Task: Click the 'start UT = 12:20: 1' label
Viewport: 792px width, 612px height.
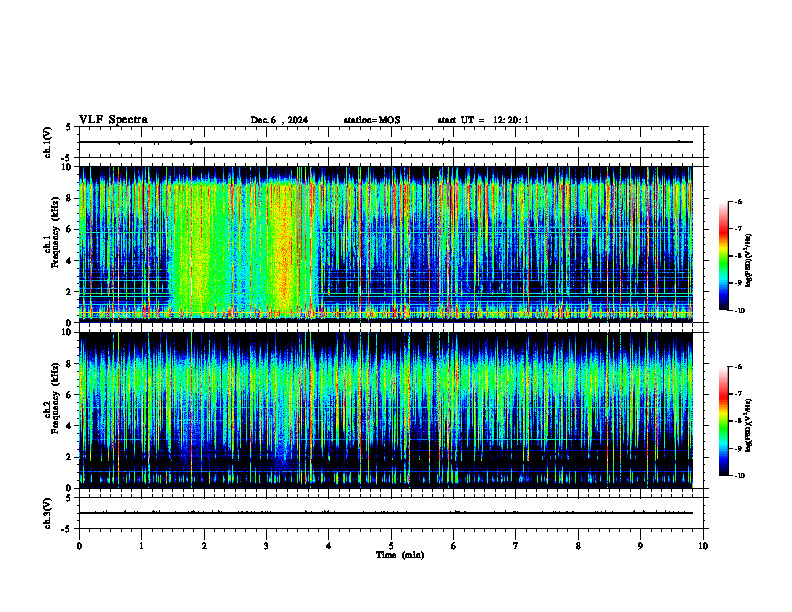Action: point(483,120)
